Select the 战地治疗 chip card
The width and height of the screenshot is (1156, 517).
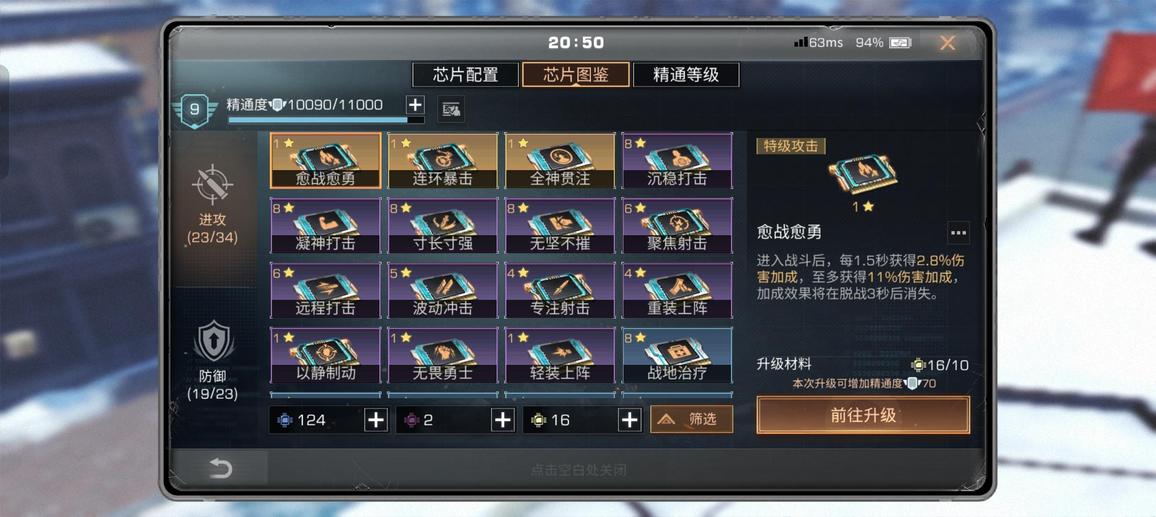(x=677, y=355)
